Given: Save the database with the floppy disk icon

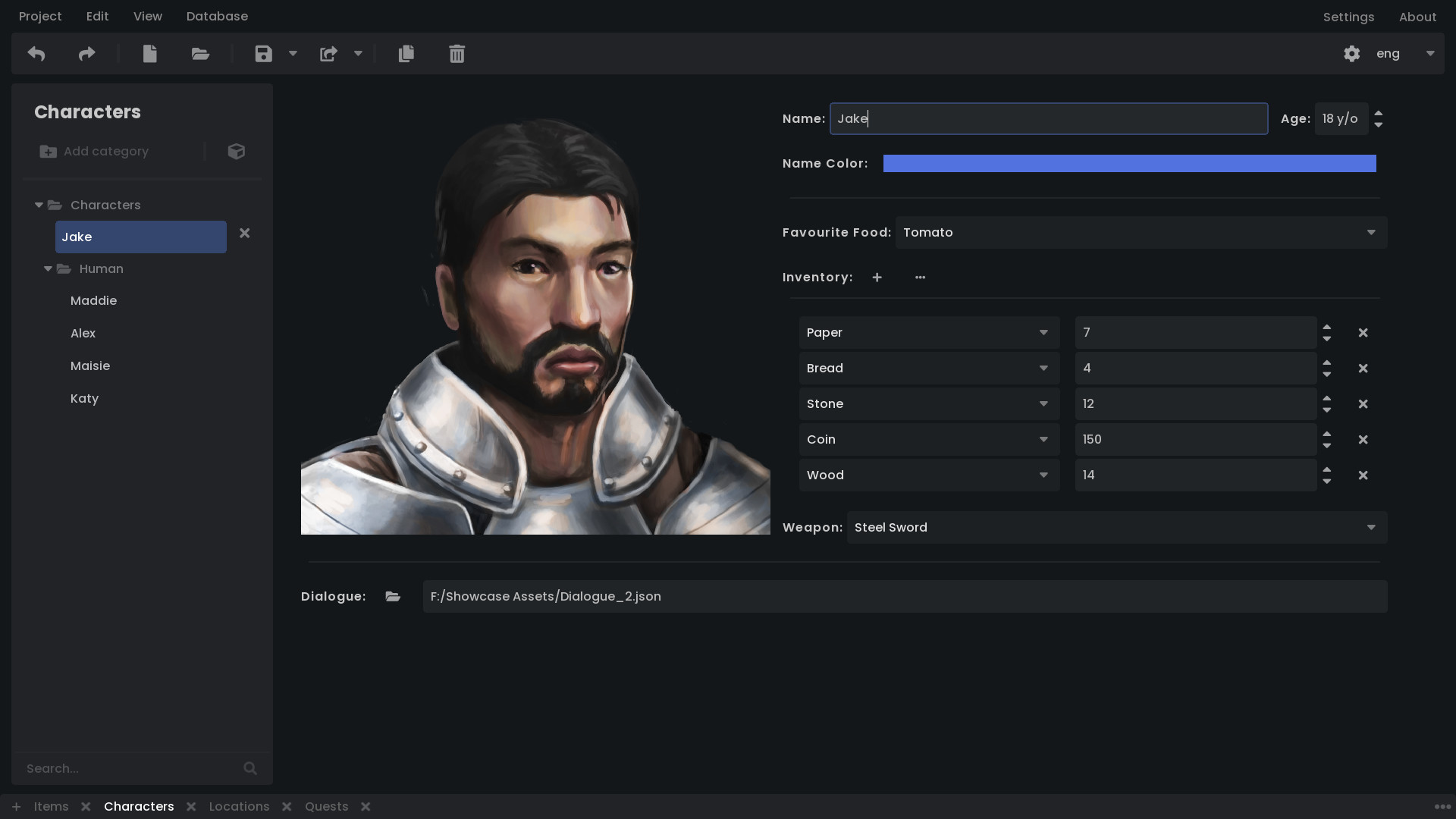Looking at the screenshot, I should pyautogui.click(x=262, y=53).
